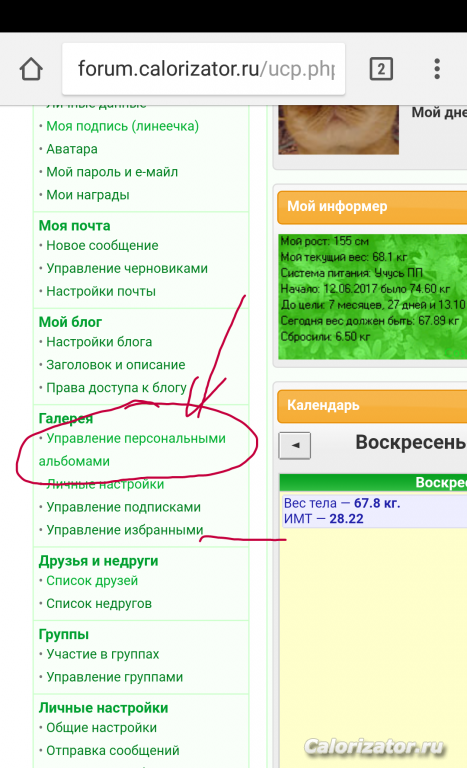Open Права доступа к блогу
The height and width of the screenshot is (768, 467).
[x=116, y=387]
